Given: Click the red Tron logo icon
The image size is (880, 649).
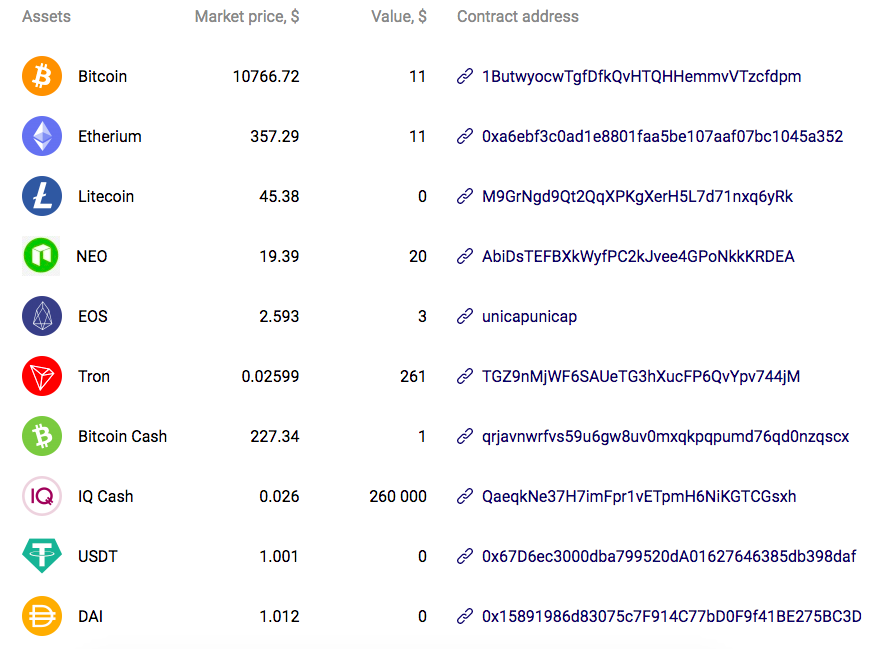Looking at the screenshot, I should point(42,376).
